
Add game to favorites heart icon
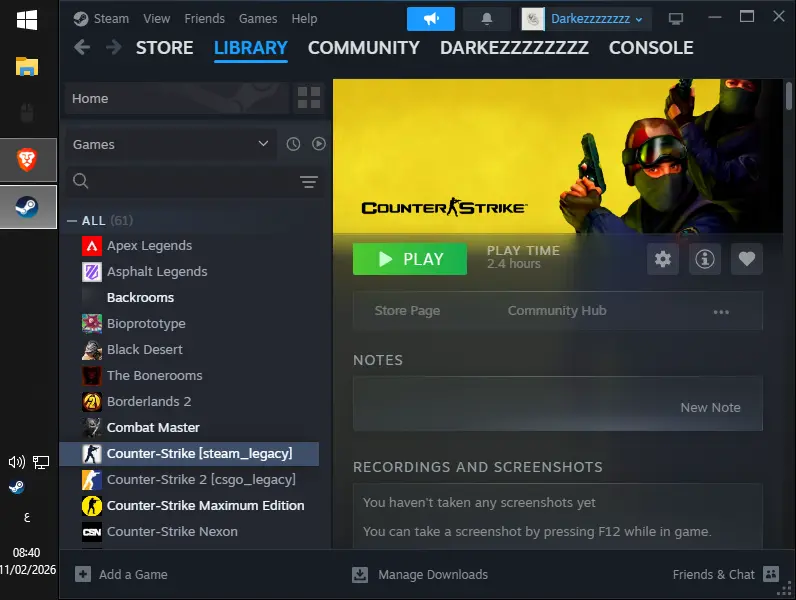coord(746,259)
